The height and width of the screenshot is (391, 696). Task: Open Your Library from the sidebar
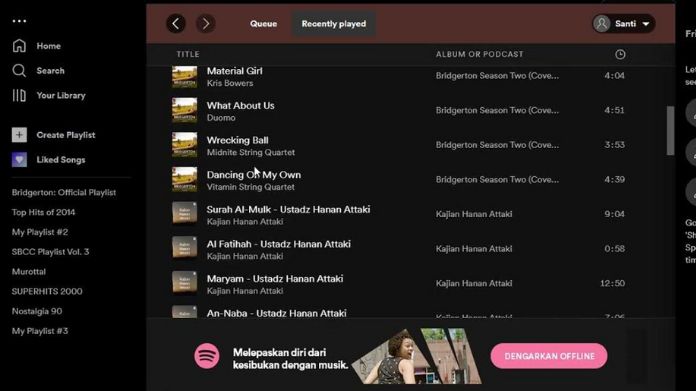pos(61,95)
